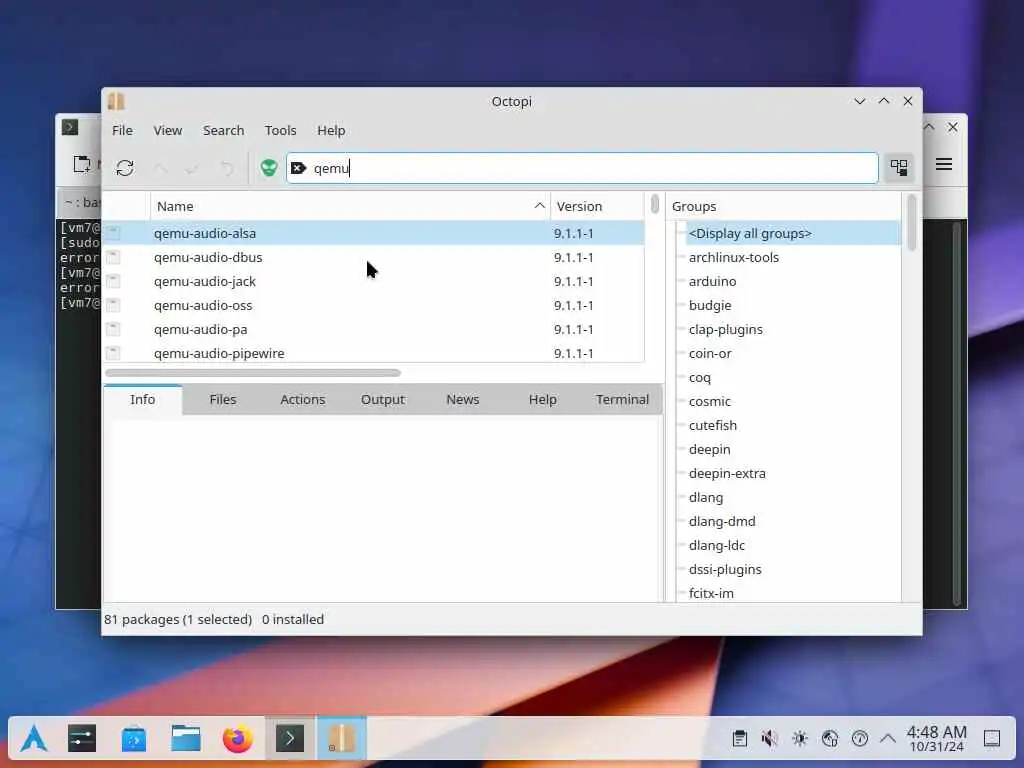Select qemu-audio-dbus package row
1024x768 pixels.
point(374,257)
